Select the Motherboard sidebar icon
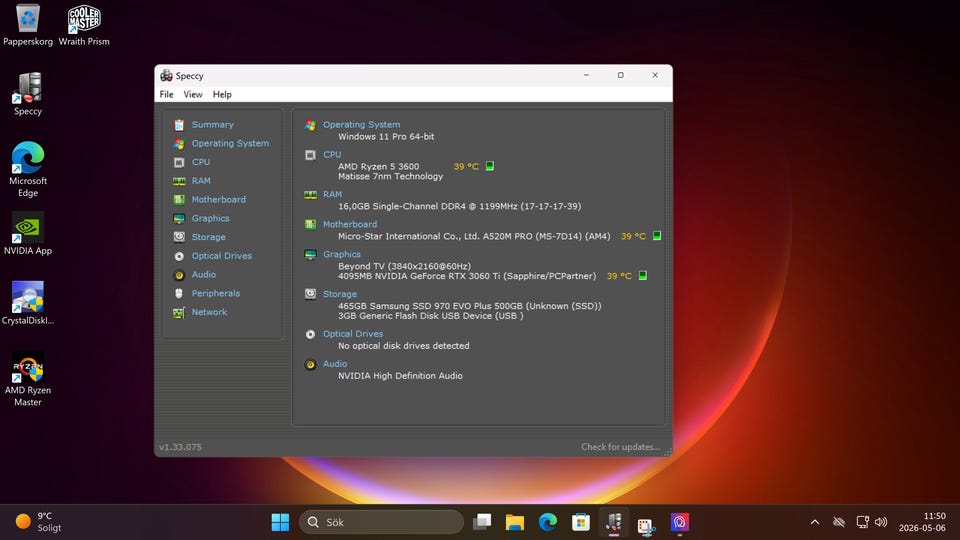This screenshot has width=960, height=540. click(179, 200)
